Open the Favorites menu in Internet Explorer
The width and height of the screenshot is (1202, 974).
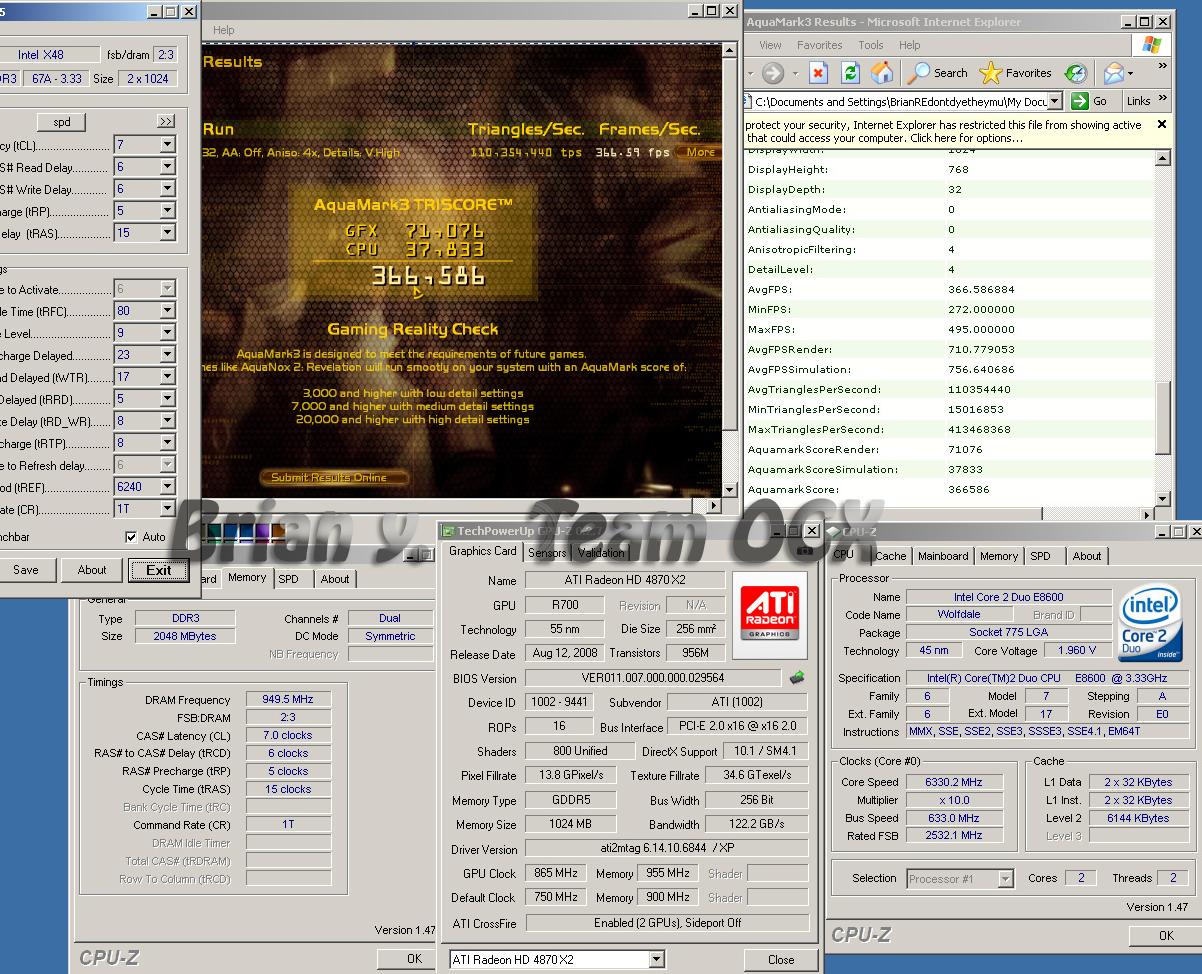819,45
